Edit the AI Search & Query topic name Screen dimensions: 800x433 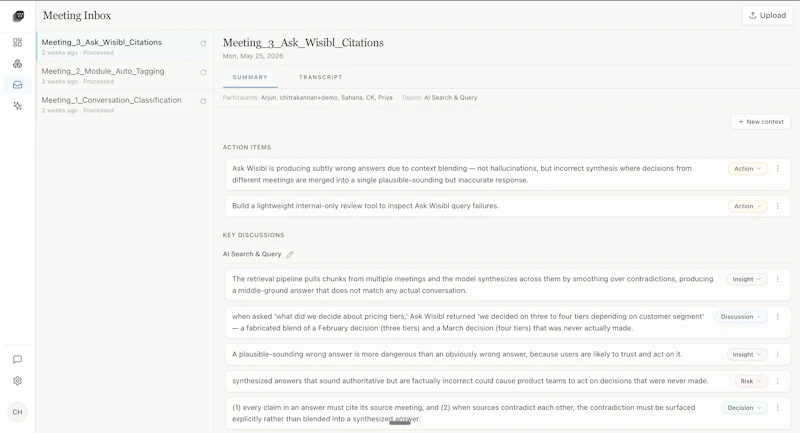click(x=290, y=254)
